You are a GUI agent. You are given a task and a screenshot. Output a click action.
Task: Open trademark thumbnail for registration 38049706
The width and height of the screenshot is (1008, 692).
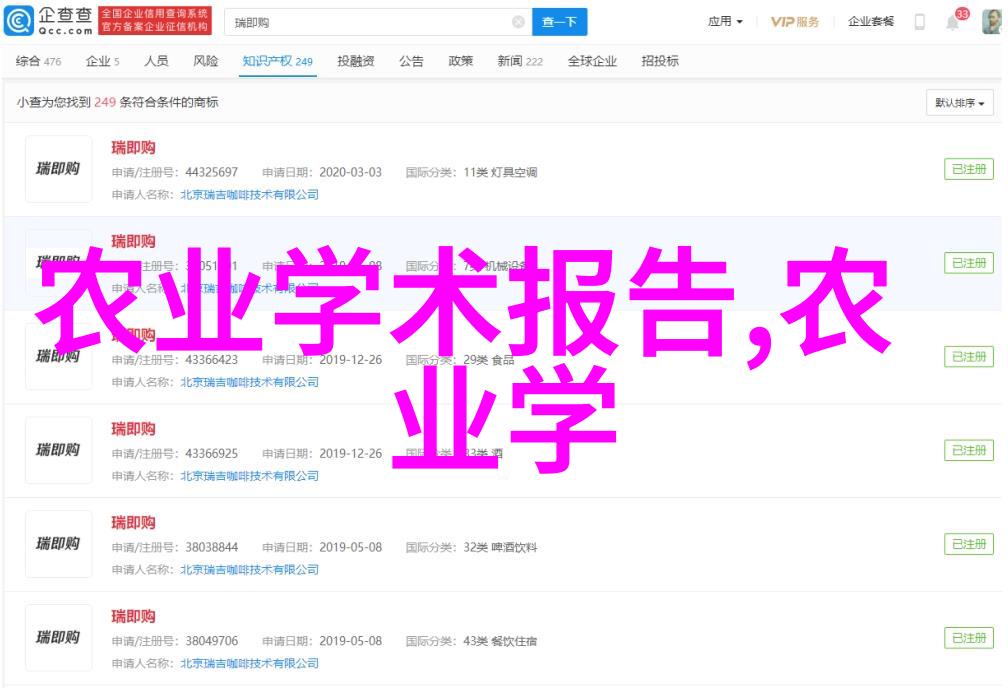pos(58,638)
